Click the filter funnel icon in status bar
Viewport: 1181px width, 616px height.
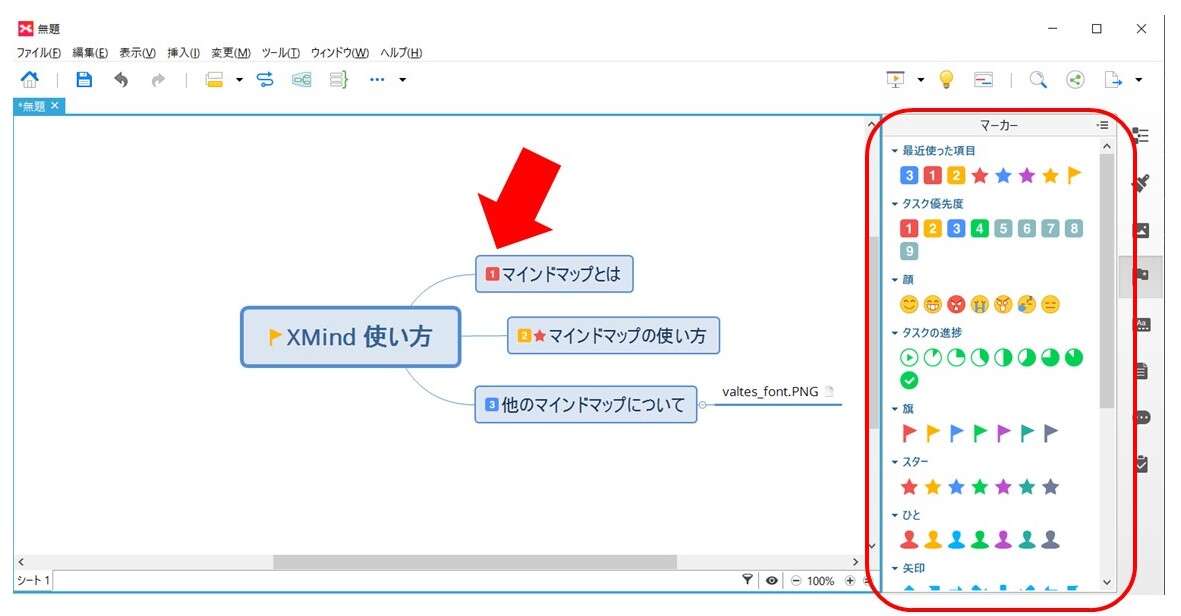[747, 580]
